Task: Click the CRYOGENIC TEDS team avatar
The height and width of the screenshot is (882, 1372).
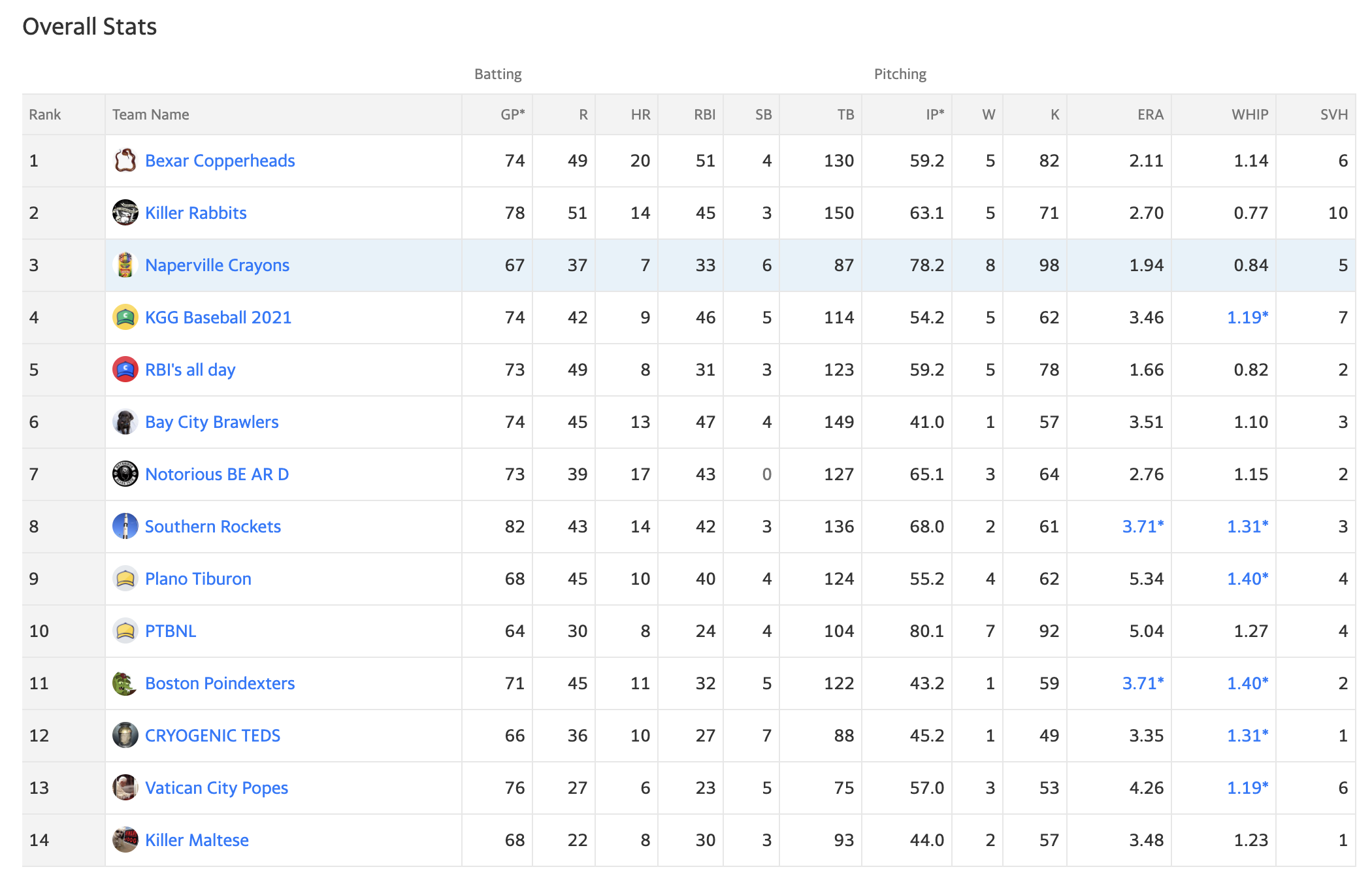Action: pos(125,735)
